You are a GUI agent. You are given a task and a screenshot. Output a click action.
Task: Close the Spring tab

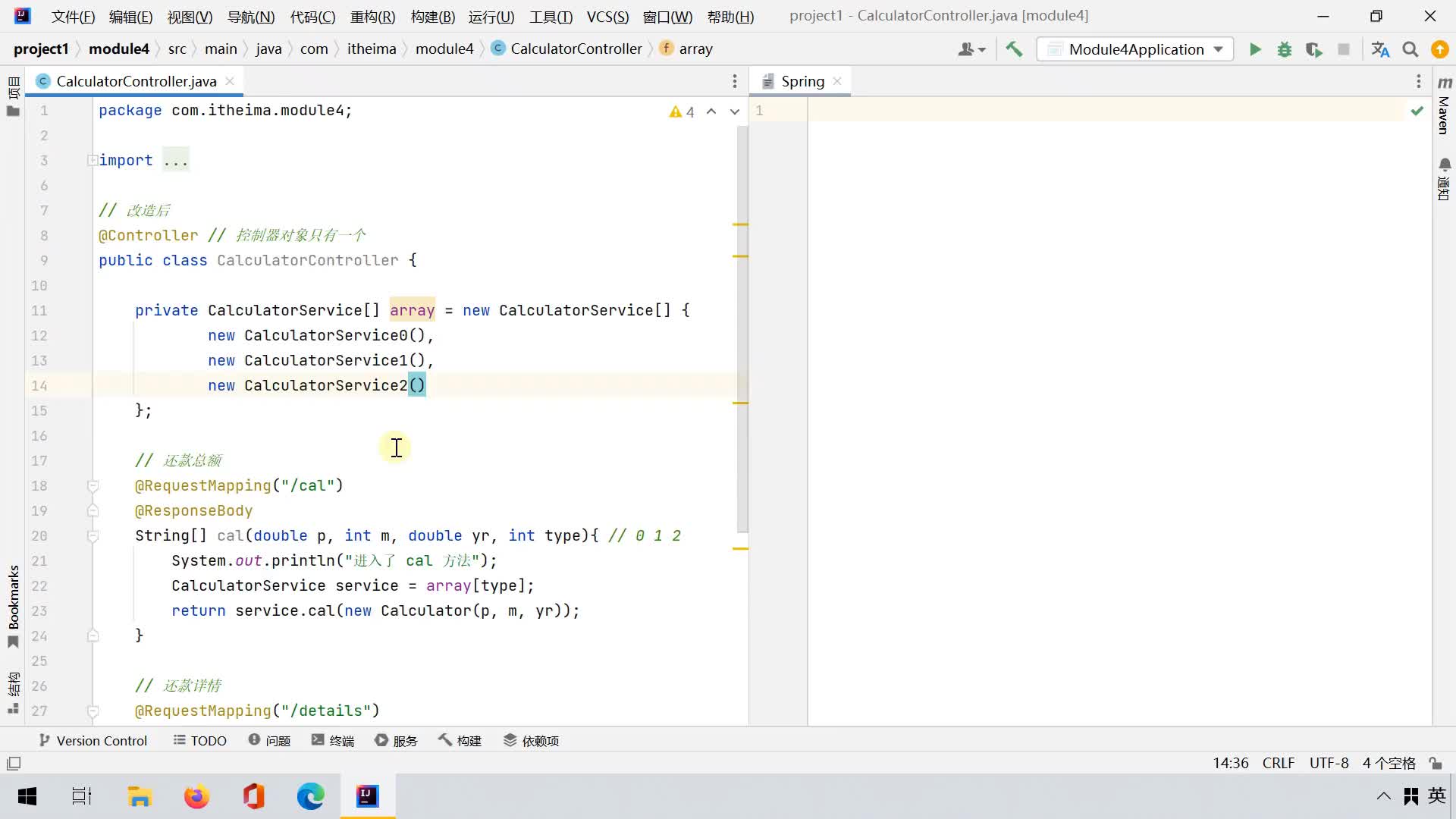point(837,80)
